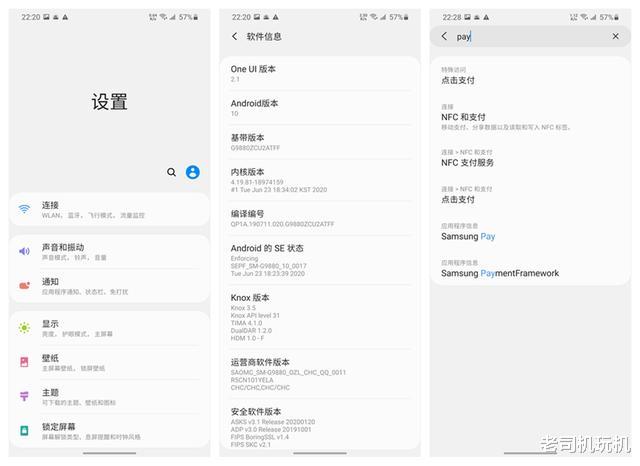
Task: Open 锁定屏幕 settings
Action: tap(109, 430)
